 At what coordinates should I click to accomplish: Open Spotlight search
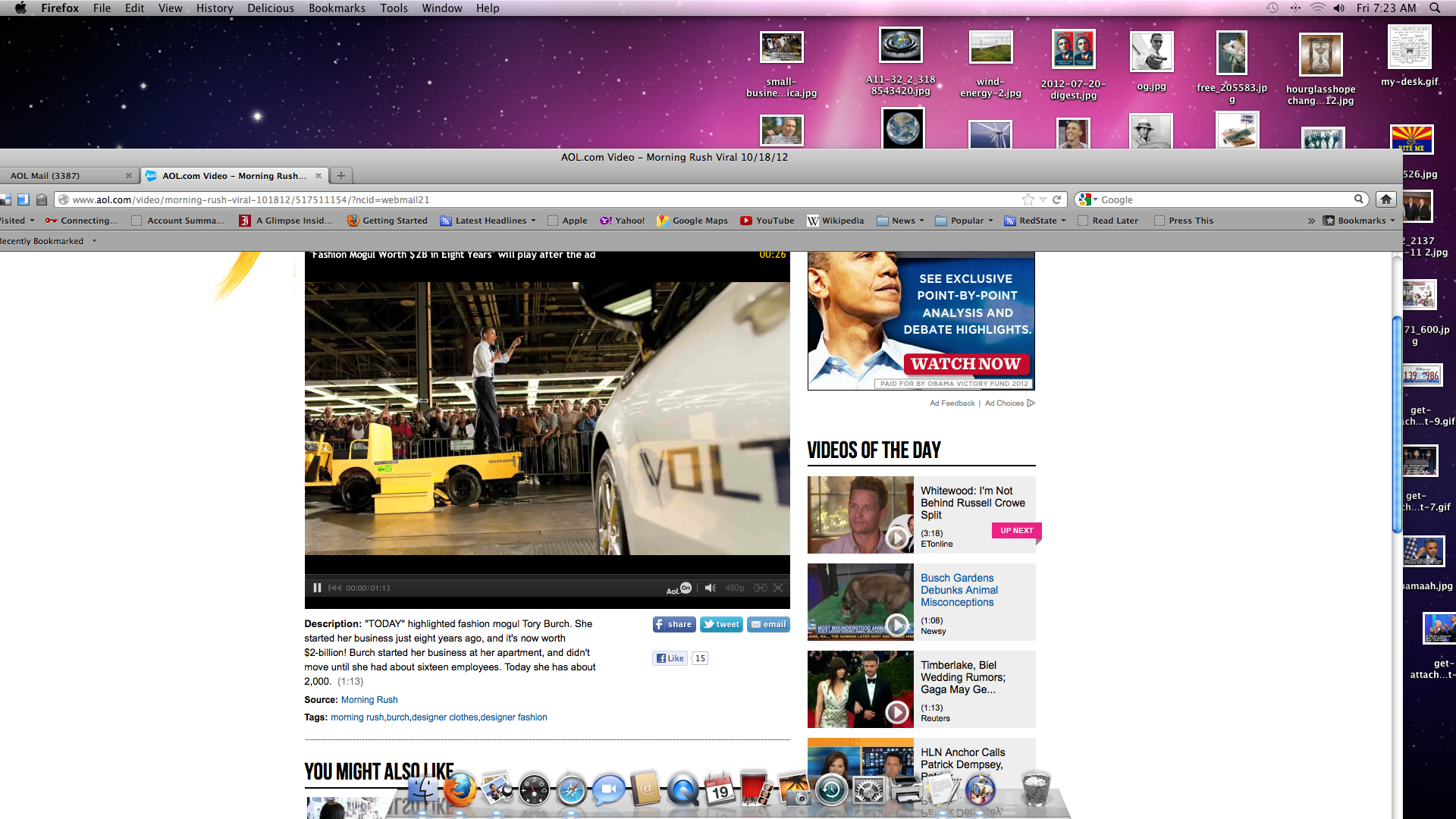point(1435,8)
